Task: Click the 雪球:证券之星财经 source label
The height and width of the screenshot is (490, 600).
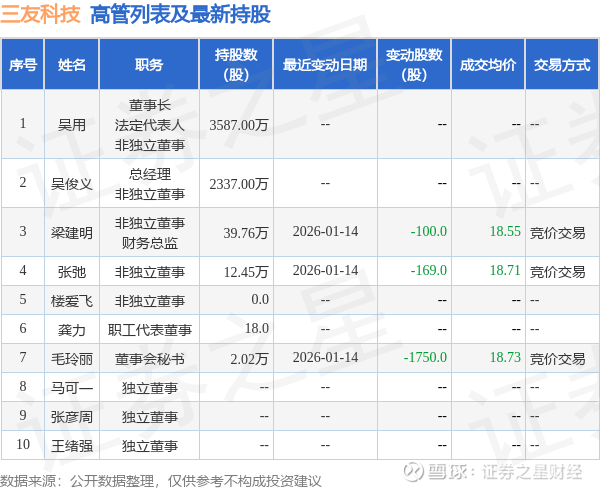Action: (x=505, y=472)
